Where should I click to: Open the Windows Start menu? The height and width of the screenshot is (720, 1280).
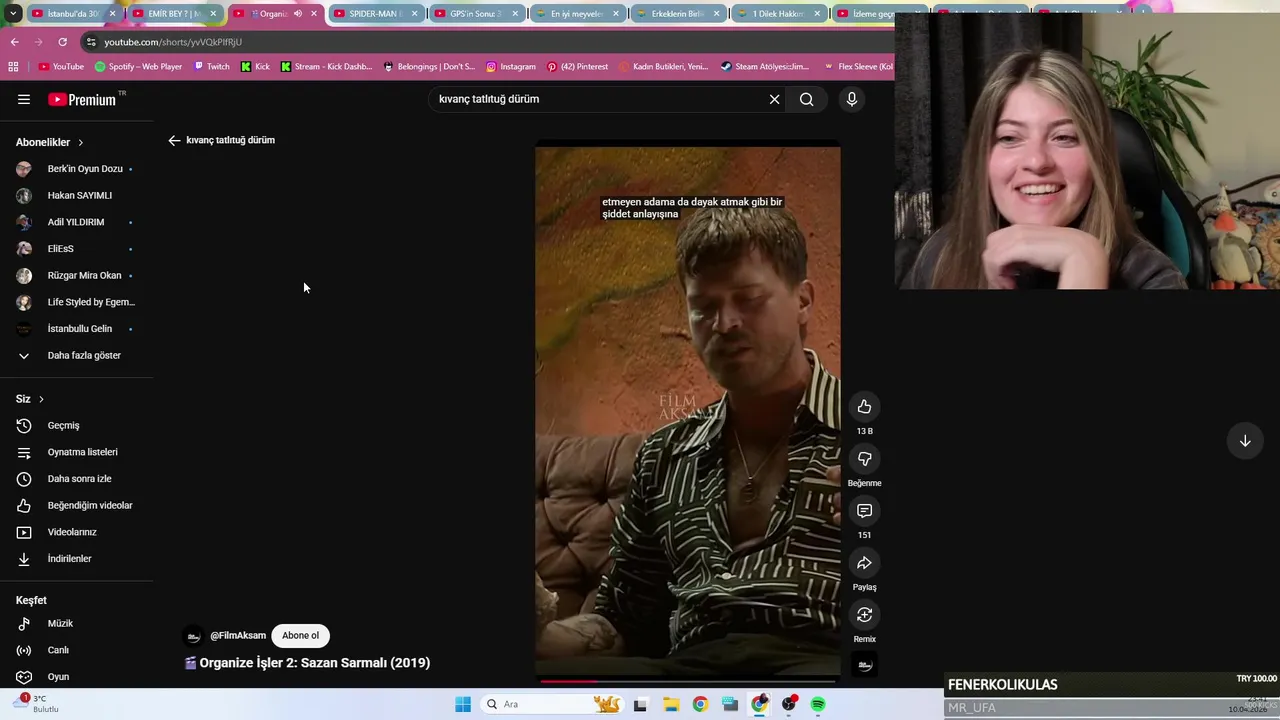pyautogui.click(x=463, y=704)
